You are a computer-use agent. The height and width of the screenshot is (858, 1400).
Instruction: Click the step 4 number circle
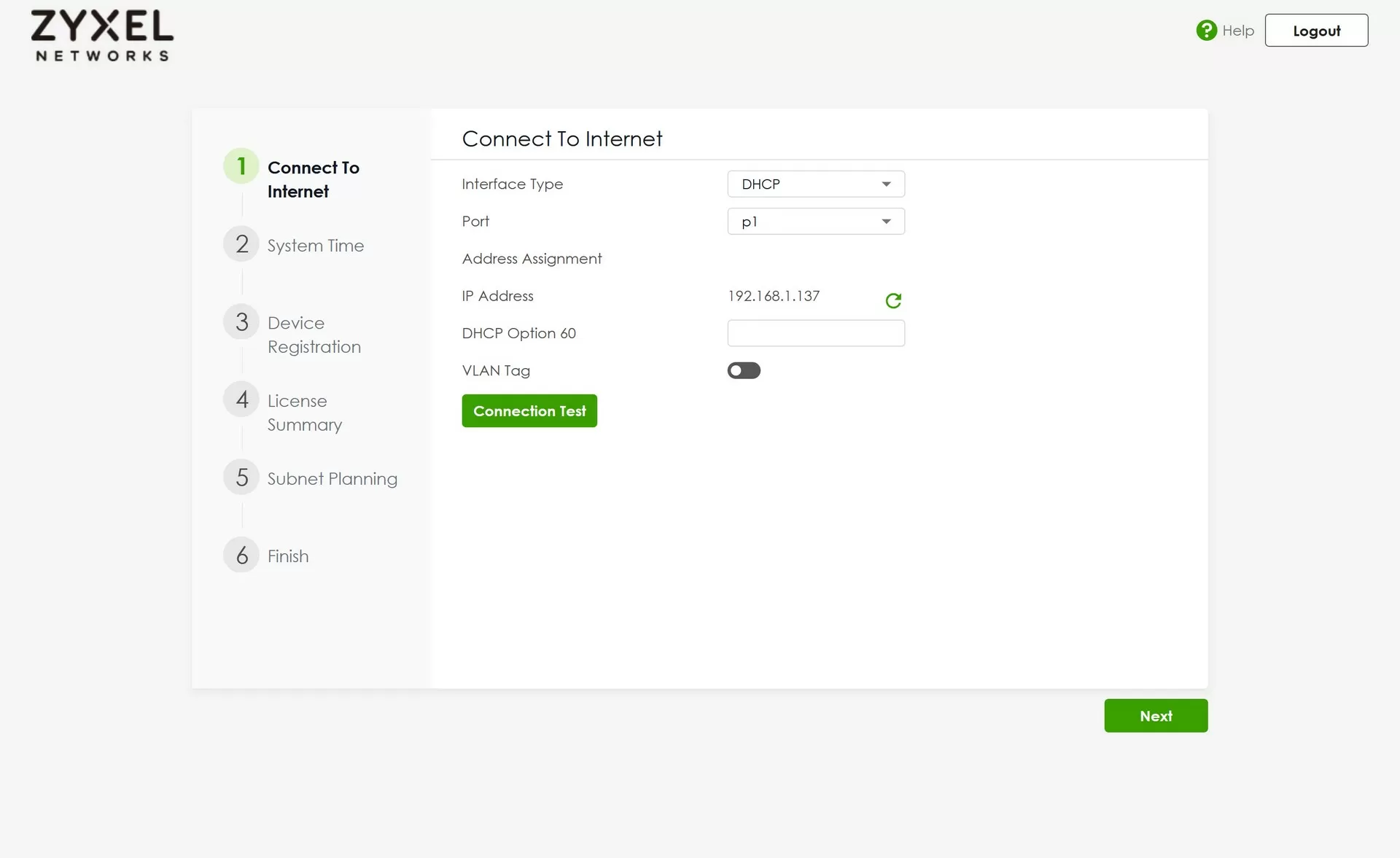(241, 399)
